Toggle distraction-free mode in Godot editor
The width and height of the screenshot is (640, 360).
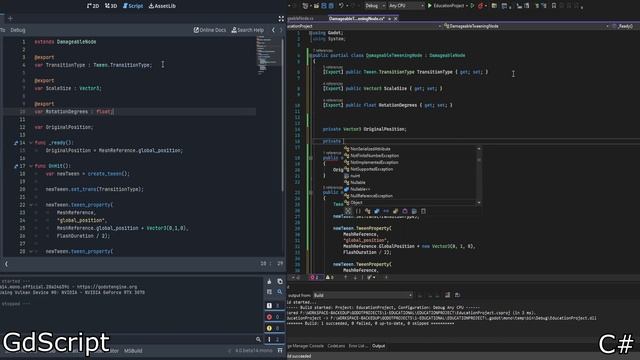tap(281, 19)
